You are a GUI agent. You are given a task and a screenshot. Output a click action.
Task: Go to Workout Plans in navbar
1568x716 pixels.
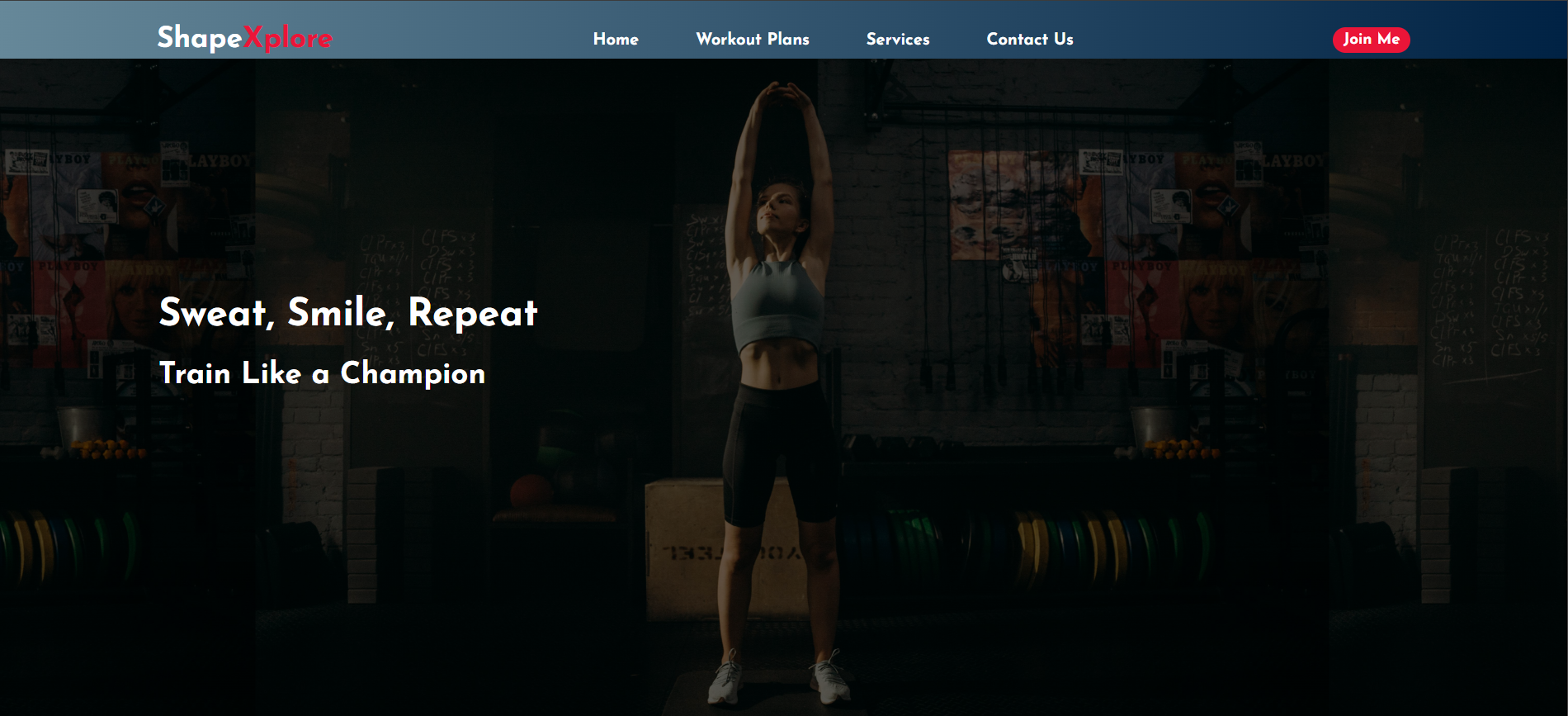click(x=752, y=39)
